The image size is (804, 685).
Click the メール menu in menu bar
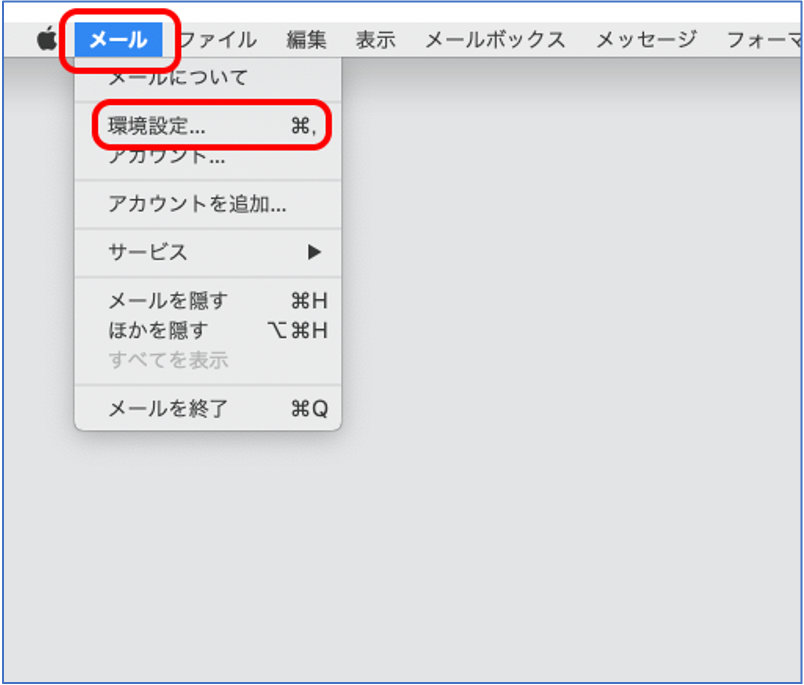point(118,39)
